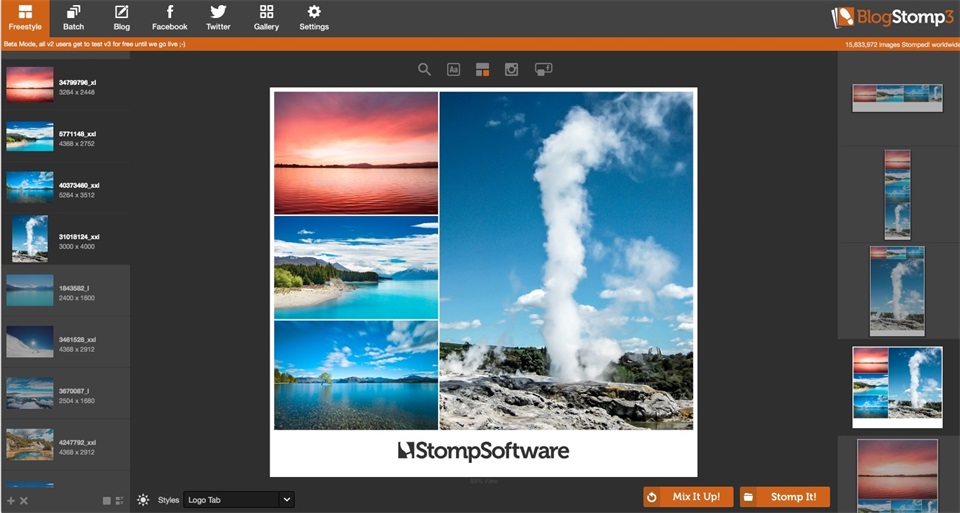
Task: Select image 5771148_xxl beach thumbnail
Action: pyautogui.click(x=30, y=136)
